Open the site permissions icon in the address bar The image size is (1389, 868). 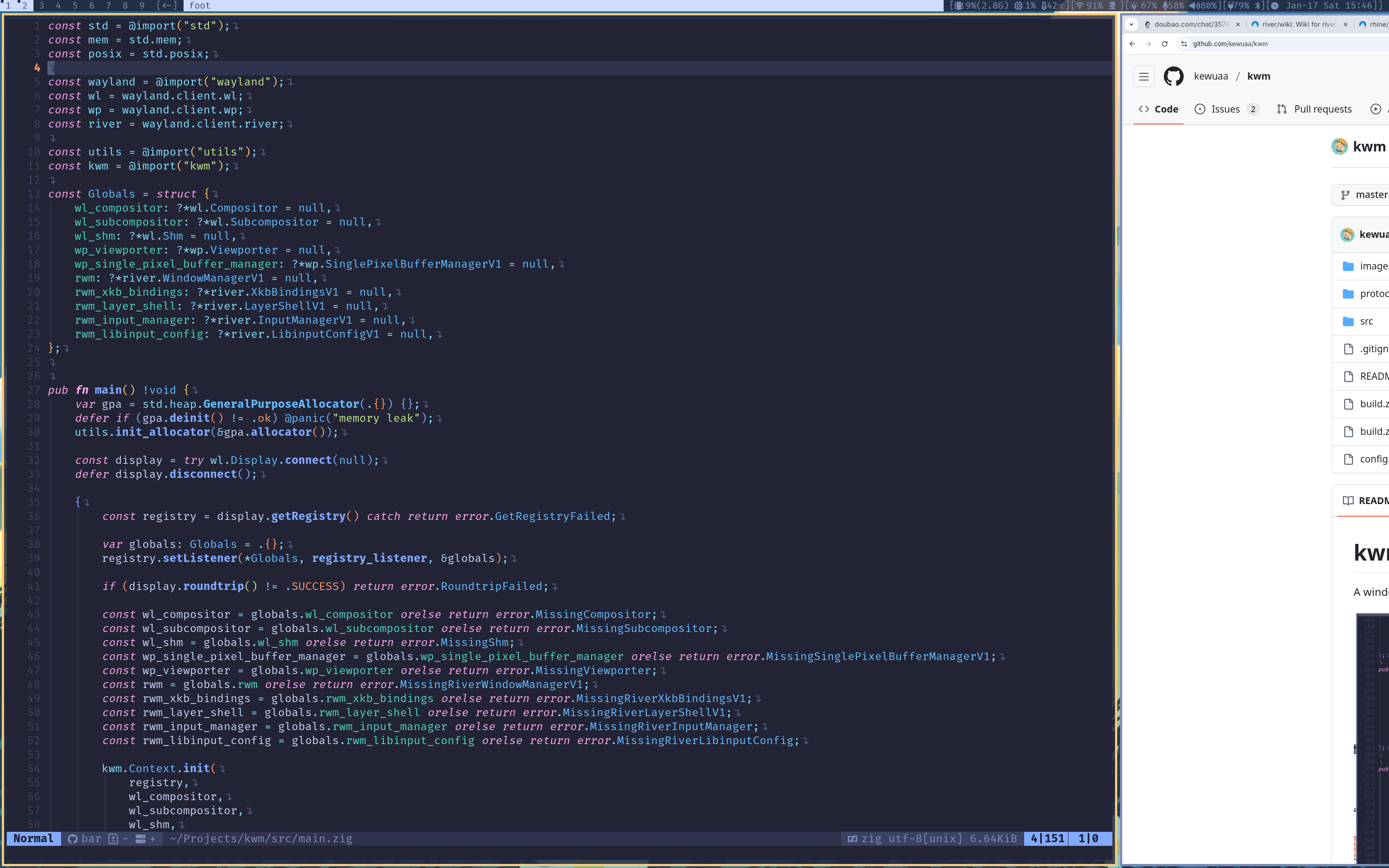1184,44
